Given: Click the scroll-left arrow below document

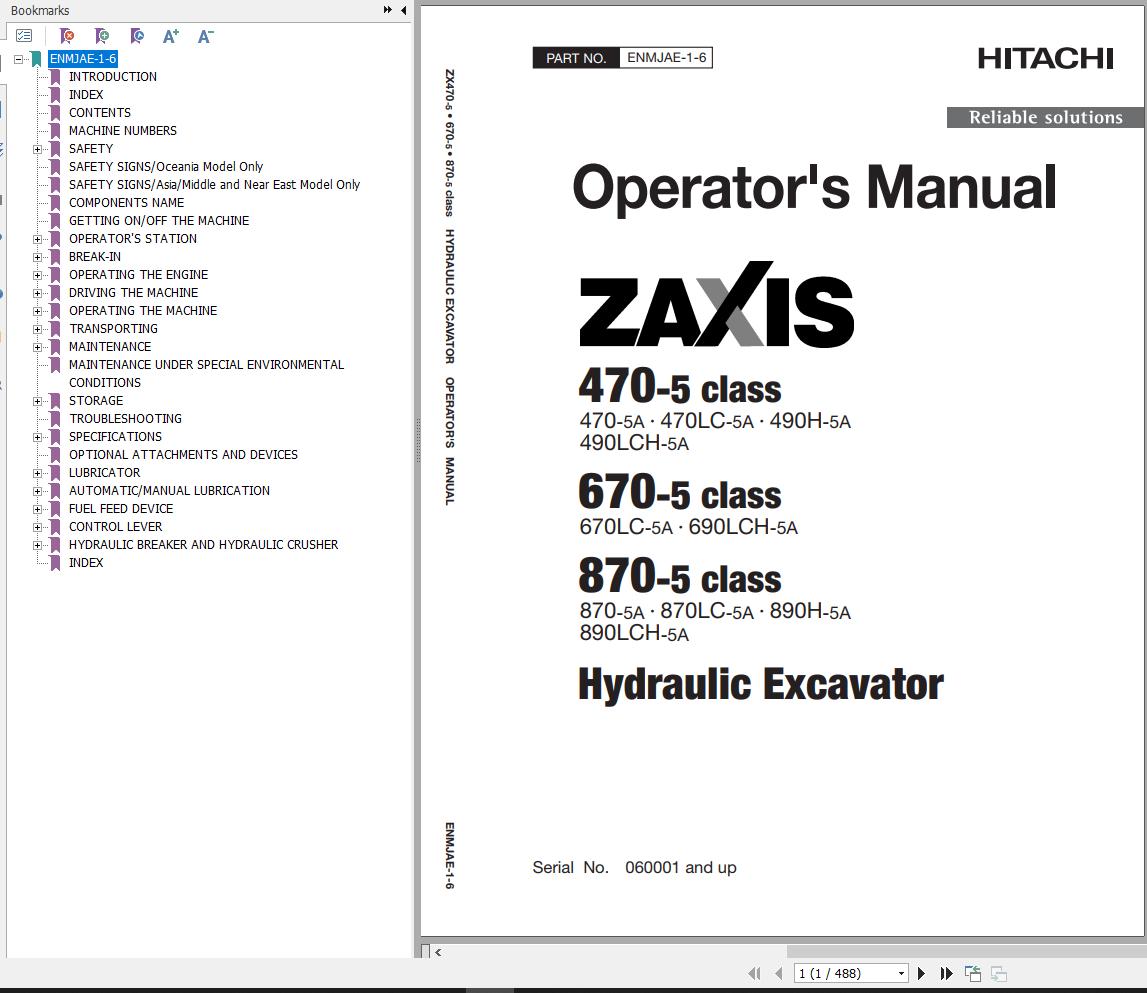Looking at the screenshot, I should click(x=438, y=952).
